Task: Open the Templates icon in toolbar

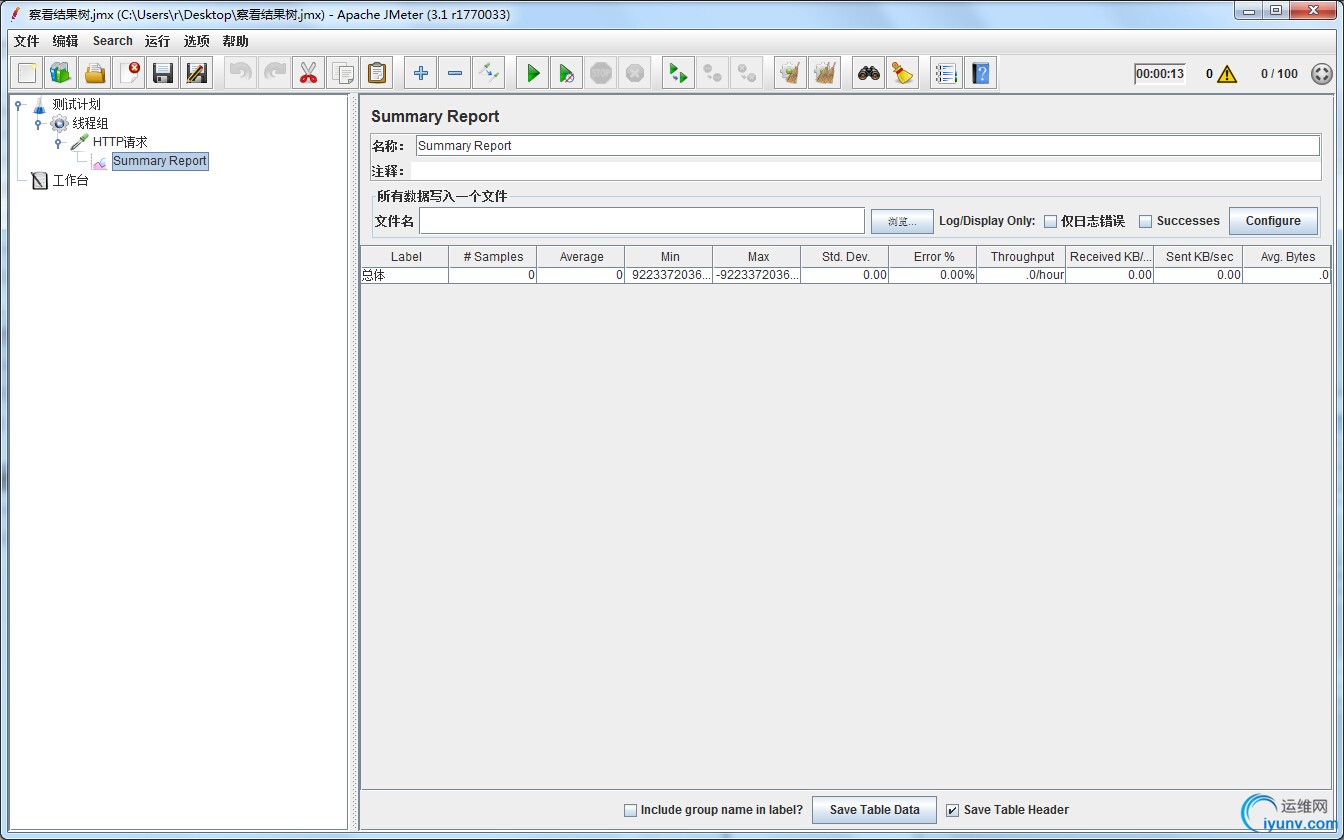Action: pyautogui.click(x=61, y=73)
